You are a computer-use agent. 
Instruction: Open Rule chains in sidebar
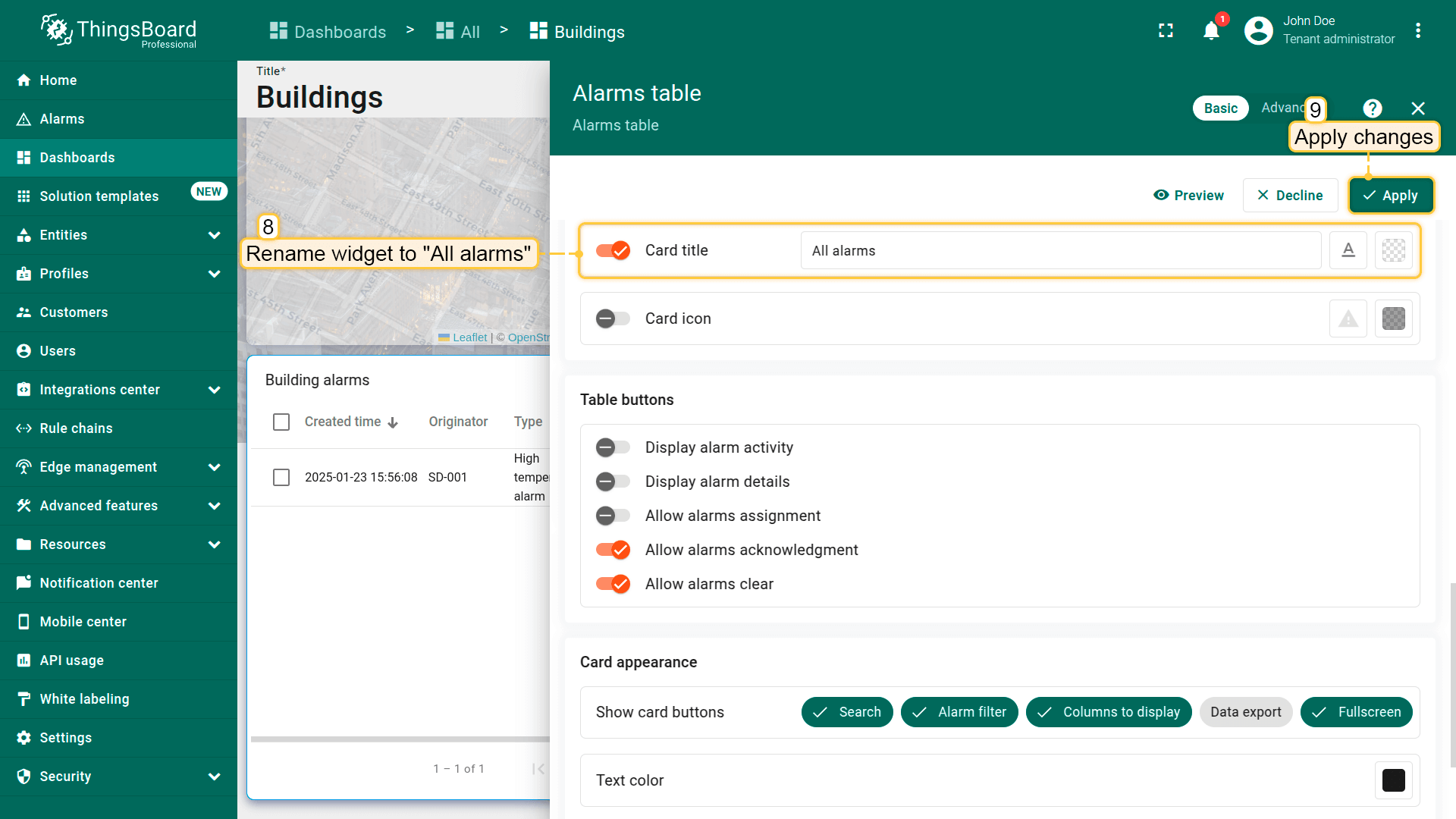point(76,428)
